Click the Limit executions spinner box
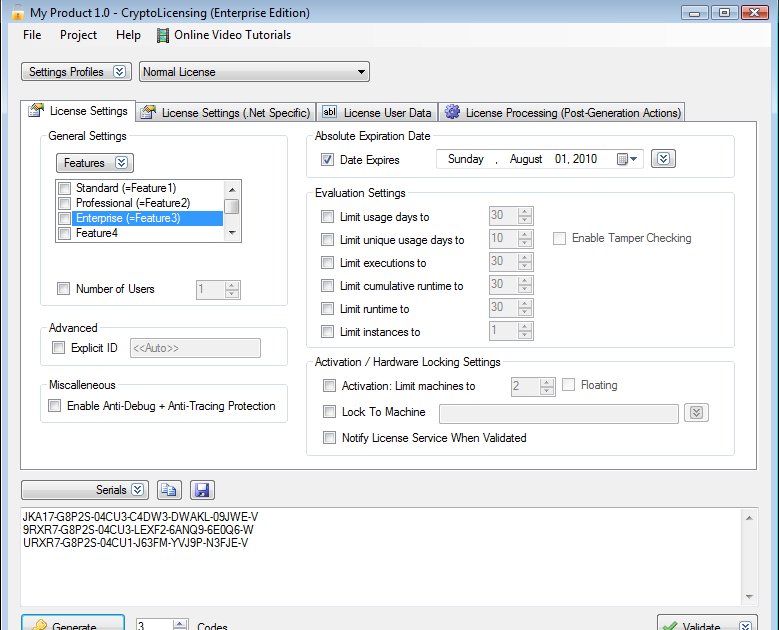The width and height of the screenshot is (779, 630). pyautogui.click(x=511, y=262)
